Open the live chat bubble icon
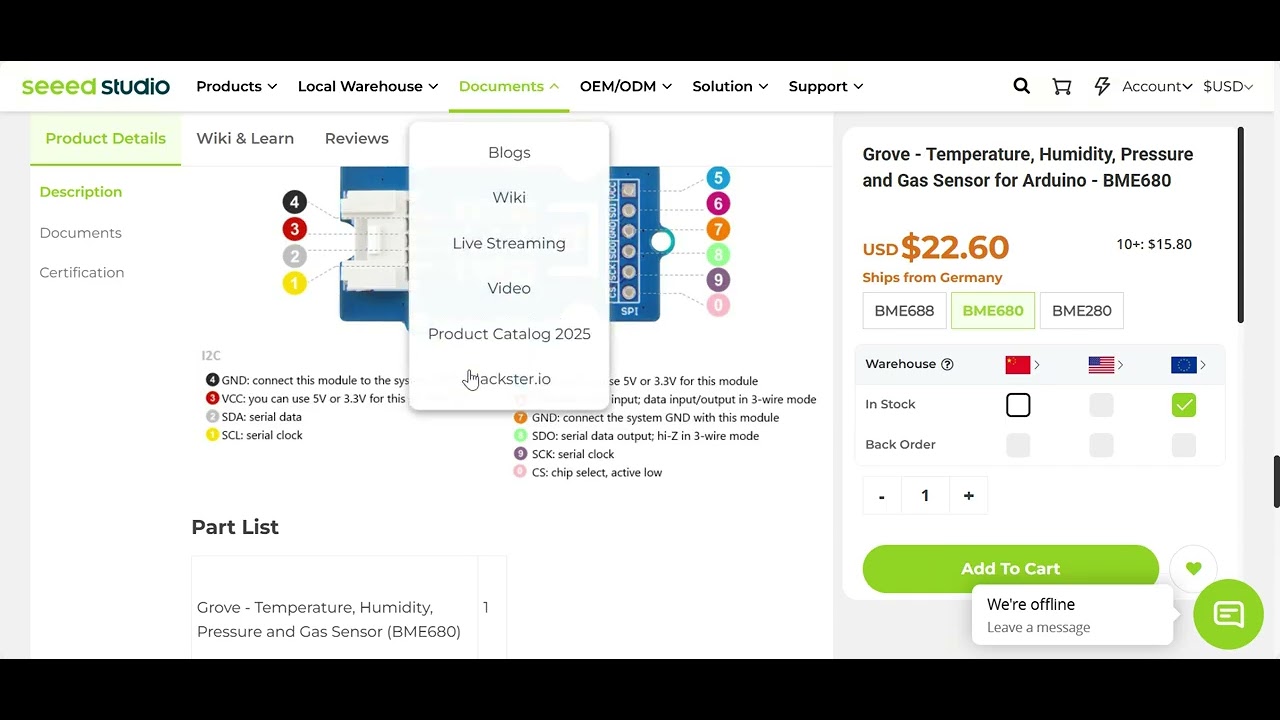Image resolution: width=1280 pixels, height=720 pixels. coord(1228,614)
